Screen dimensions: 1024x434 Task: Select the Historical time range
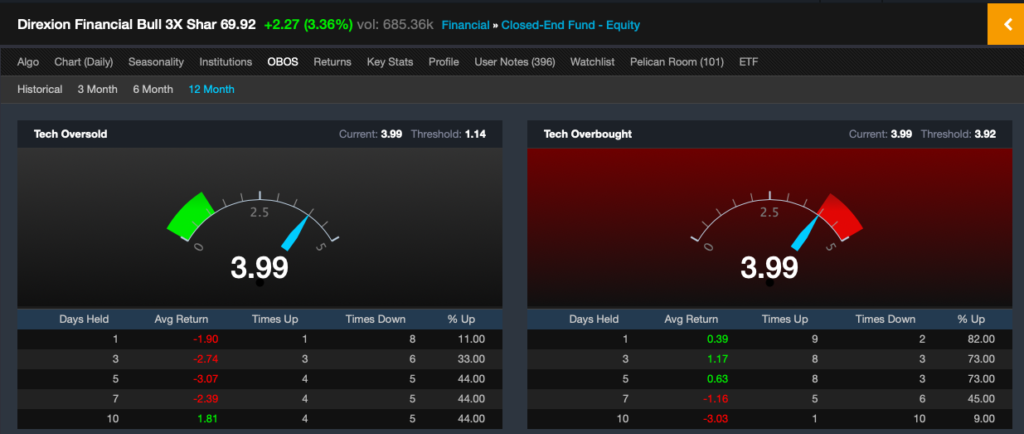coord(40,89)
